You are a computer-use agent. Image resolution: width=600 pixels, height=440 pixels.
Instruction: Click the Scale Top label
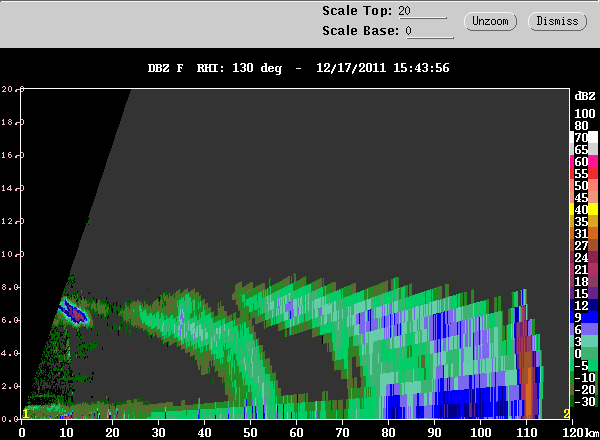coord(357,11)
